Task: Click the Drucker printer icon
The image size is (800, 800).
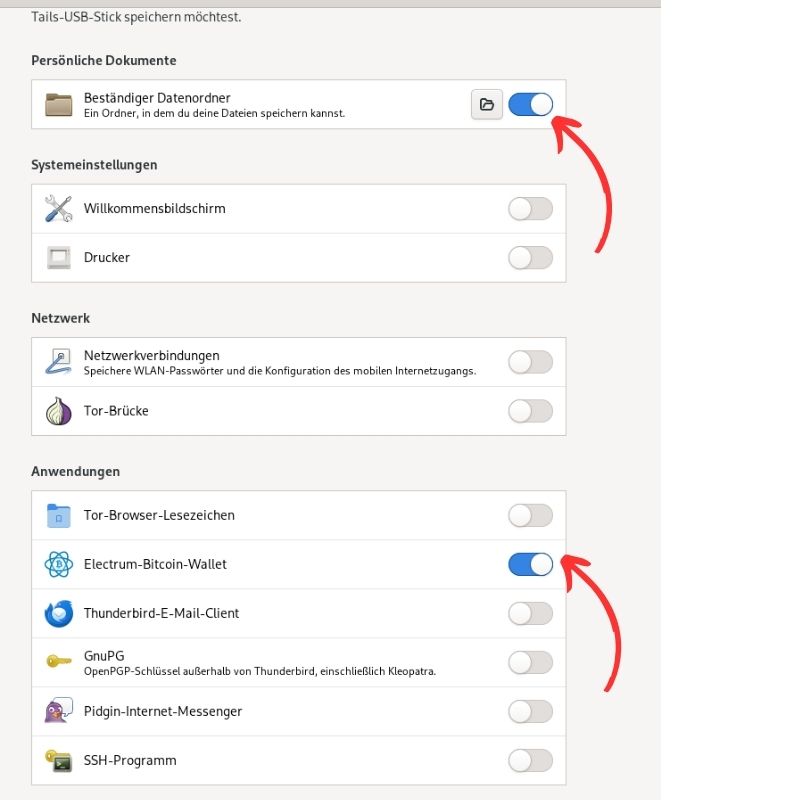Action: [x=59, y=258]
